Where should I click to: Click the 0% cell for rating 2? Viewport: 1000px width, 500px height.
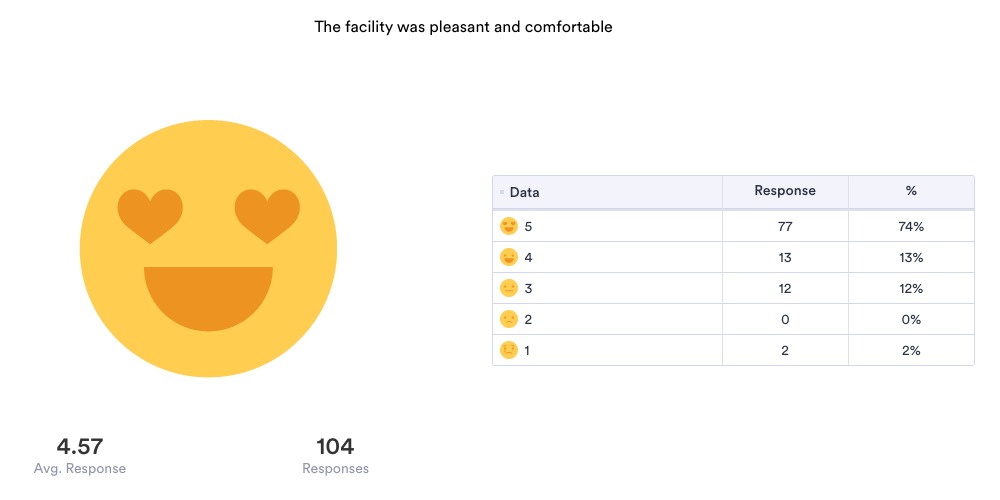(910, 320)
